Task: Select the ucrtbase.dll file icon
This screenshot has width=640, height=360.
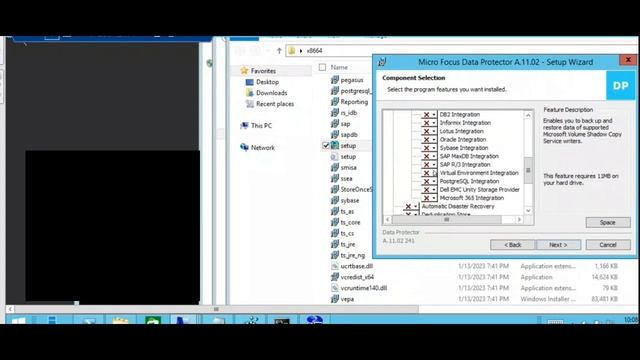Action: [335, 266]
